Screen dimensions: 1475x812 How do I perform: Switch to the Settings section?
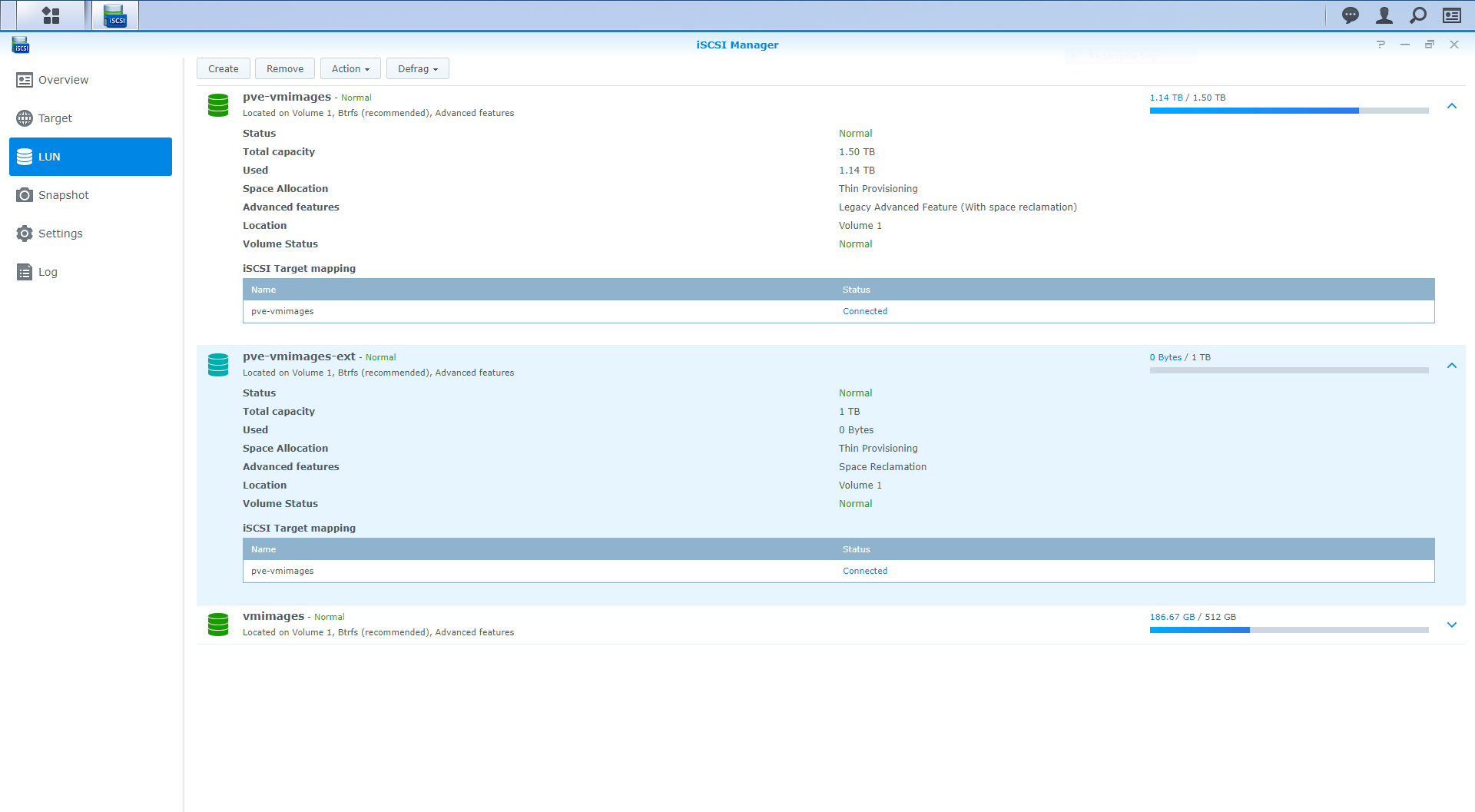[60, 233]
